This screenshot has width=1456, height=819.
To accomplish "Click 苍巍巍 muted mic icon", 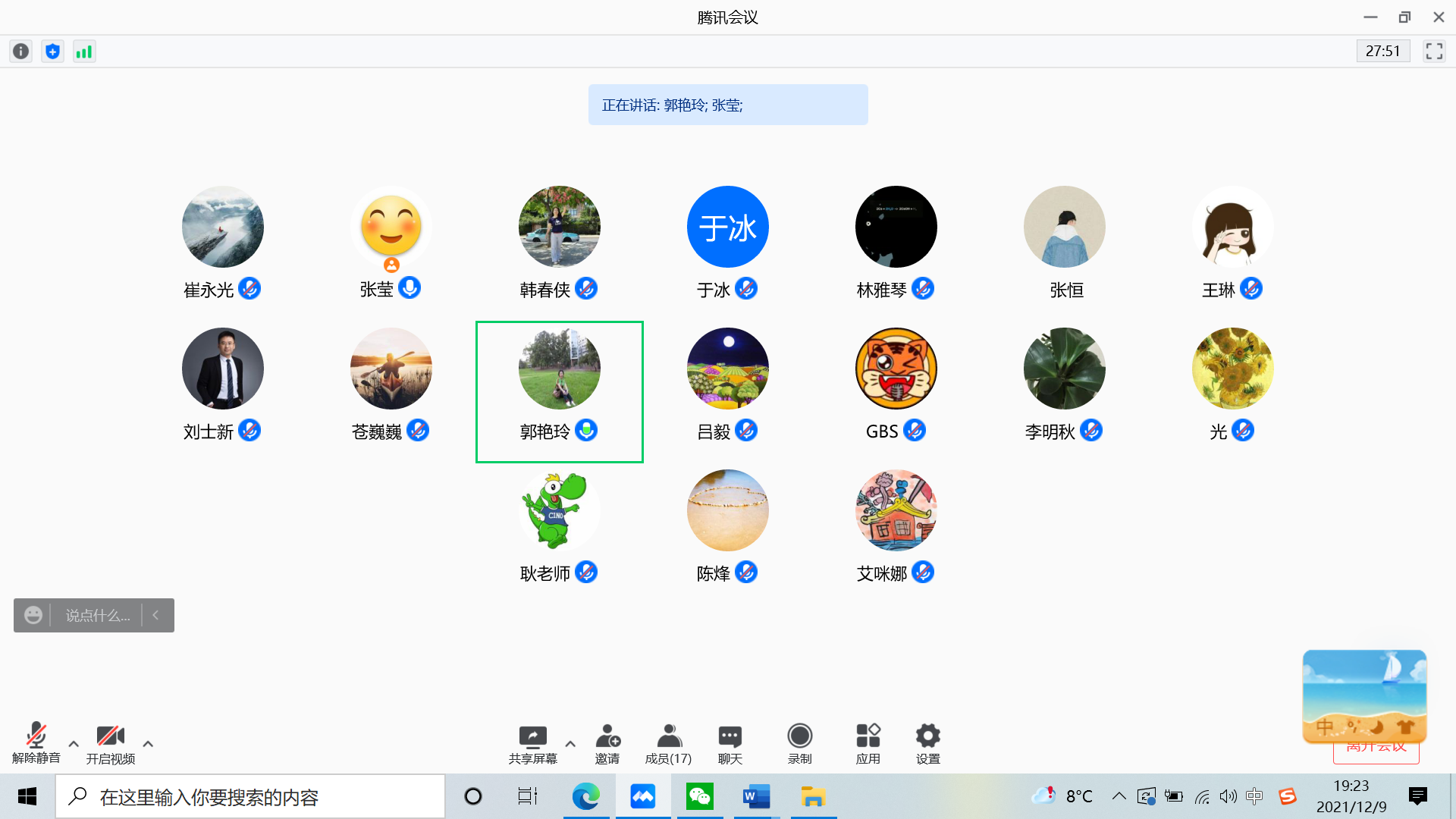I will 418,430.
